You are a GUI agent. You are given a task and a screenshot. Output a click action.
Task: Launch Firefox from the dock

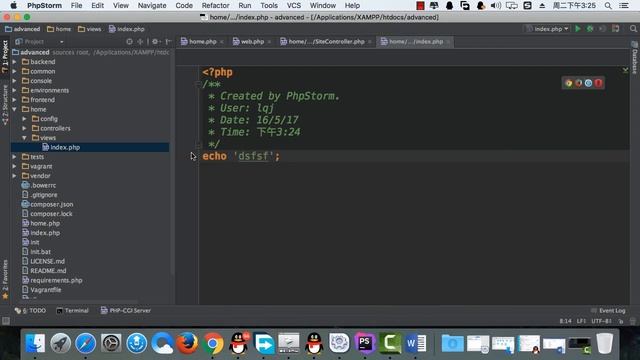coord(187,343)
